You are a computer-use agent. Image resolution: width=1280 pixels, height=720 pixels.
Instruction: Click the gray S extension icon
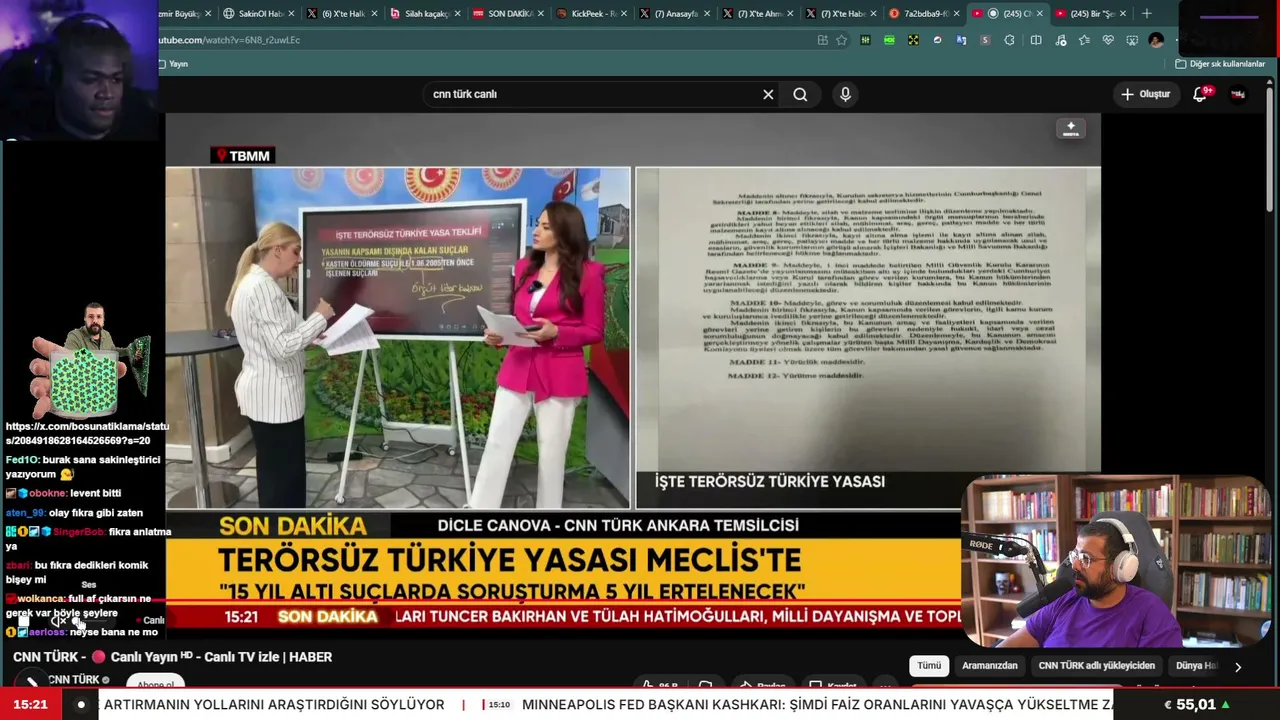[x=985, y=40]
